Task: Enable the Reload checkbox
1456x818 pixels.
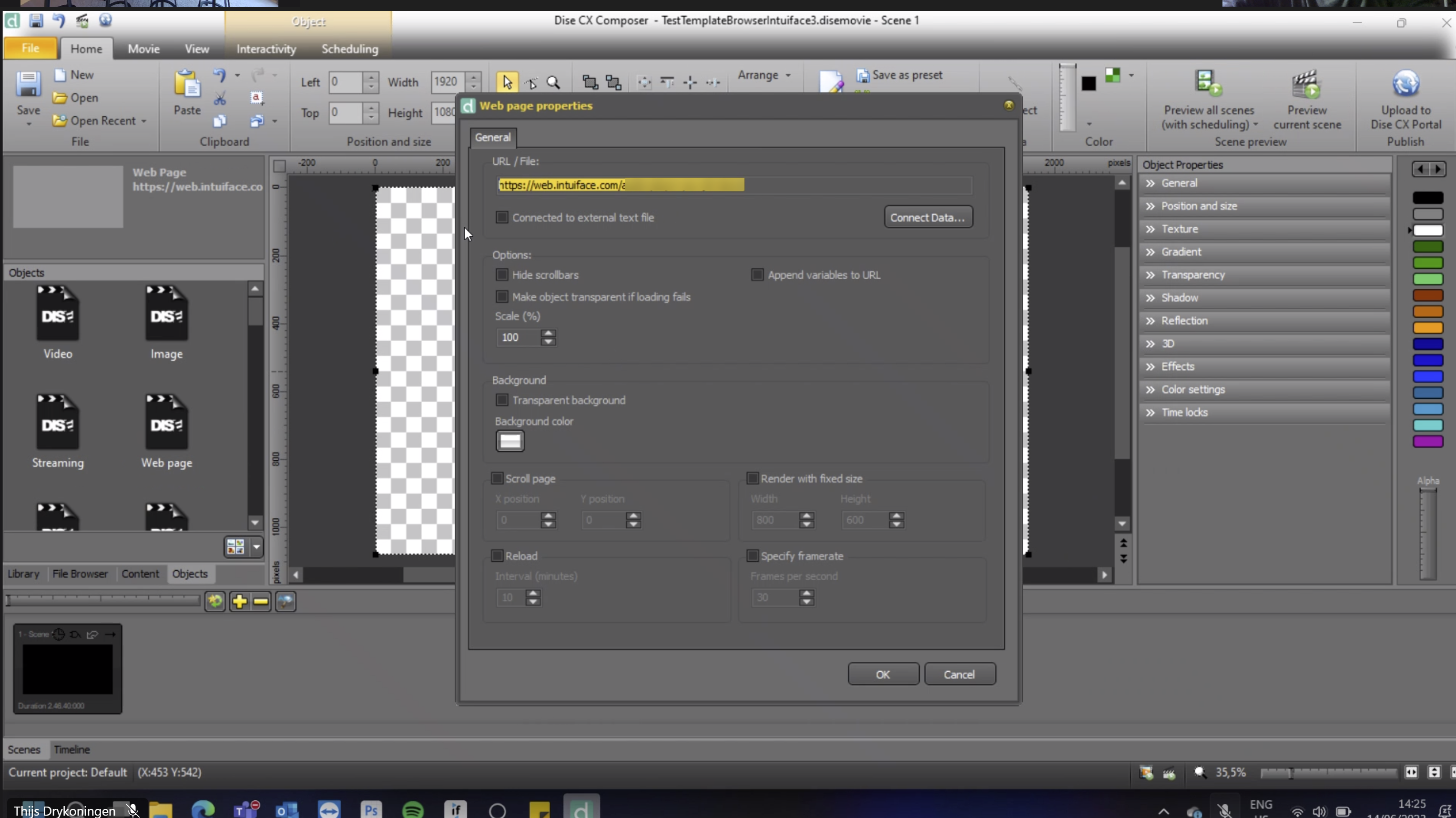Action: [x=497, y=556]
